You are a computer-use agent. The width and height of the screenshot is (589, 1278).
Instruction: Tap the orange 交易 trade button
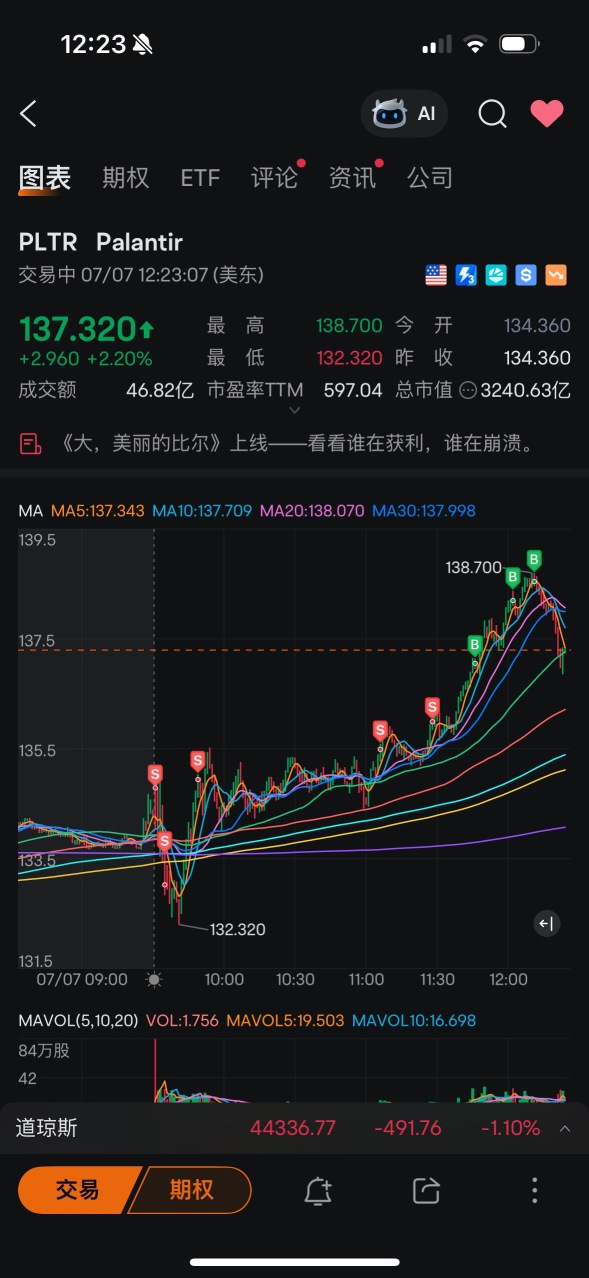pos(78,1190)
